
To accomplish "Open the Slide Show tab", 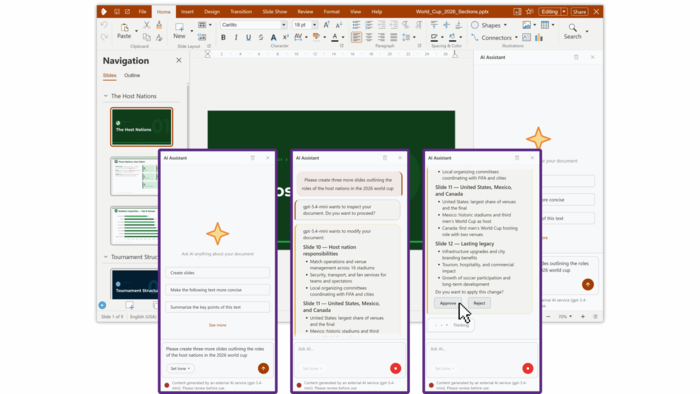I will 275,12.
